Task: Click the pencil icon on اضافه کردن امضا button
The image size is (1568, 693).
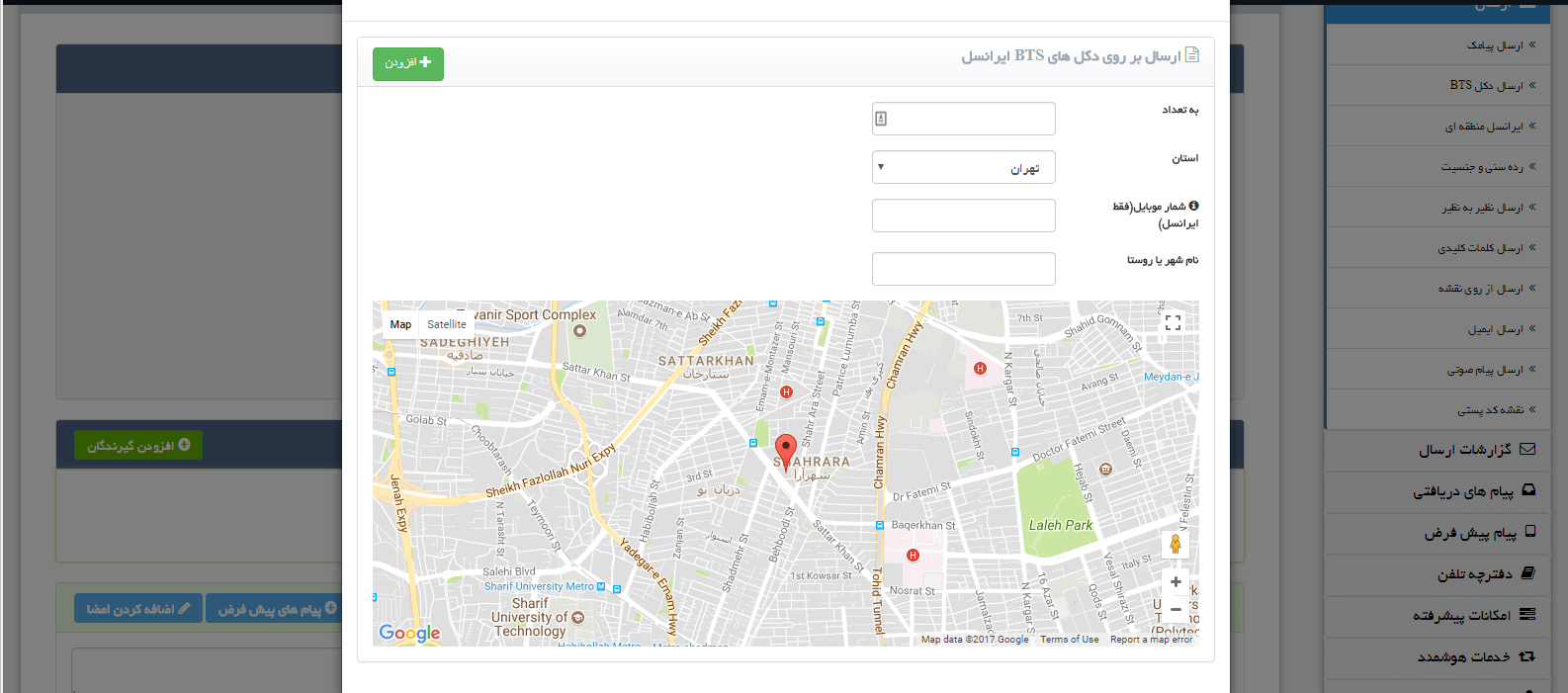Action: 185,609
